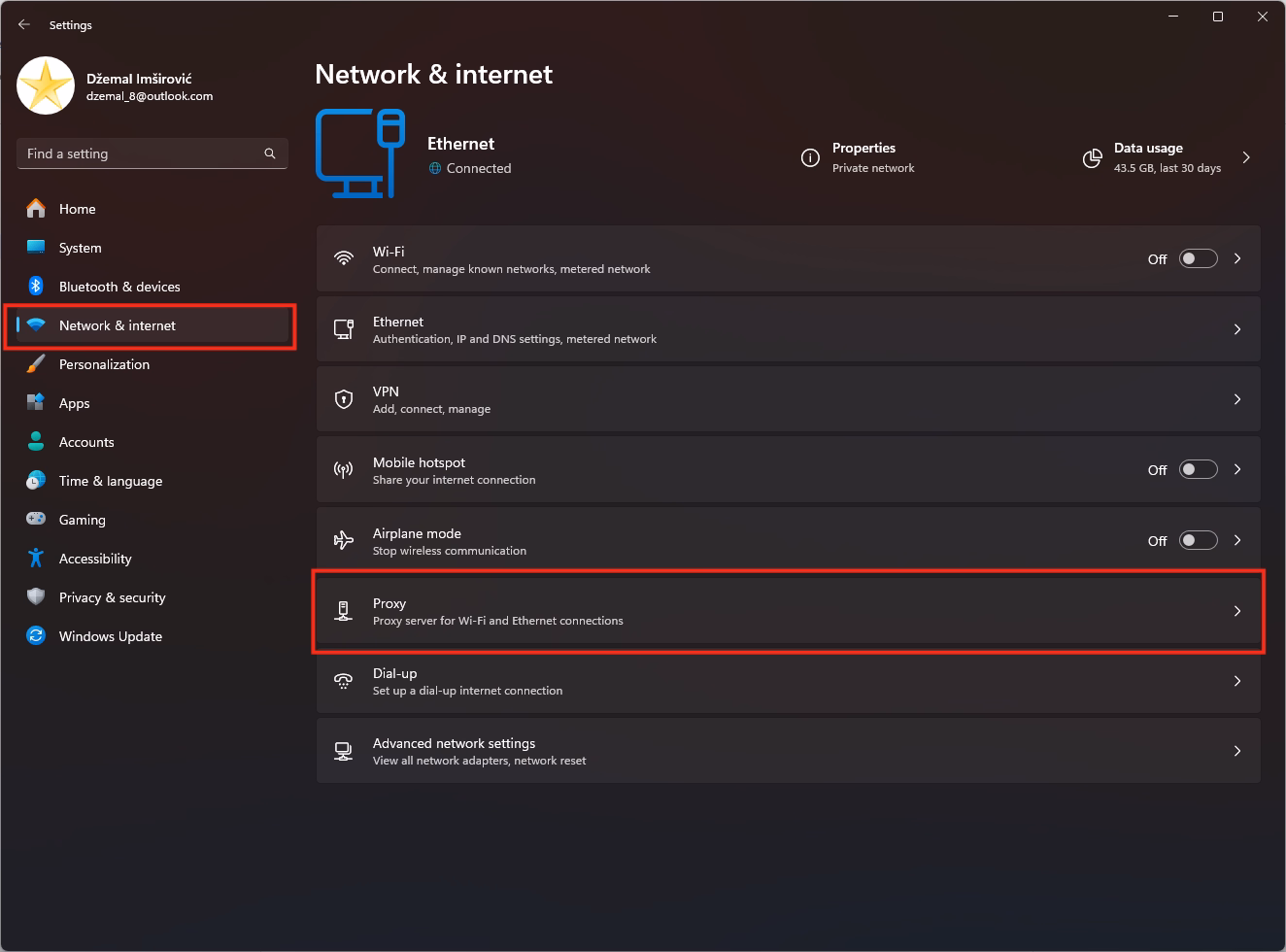Expand Advanced network settings chevron
This screenshot has width=1286, height=952.
[1237, 751]
